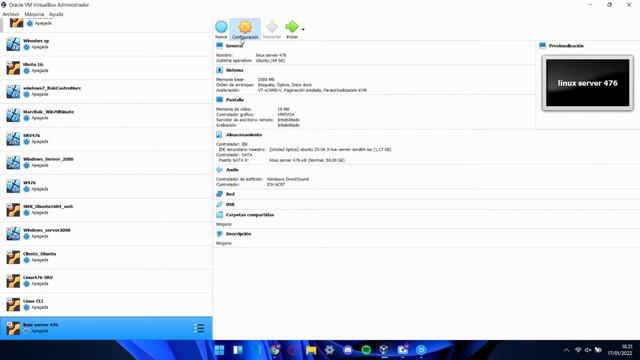The height and width of the screenshot is (360, 640).
Task: Select the Windows_server2008 machine
Action: (106, 233)
